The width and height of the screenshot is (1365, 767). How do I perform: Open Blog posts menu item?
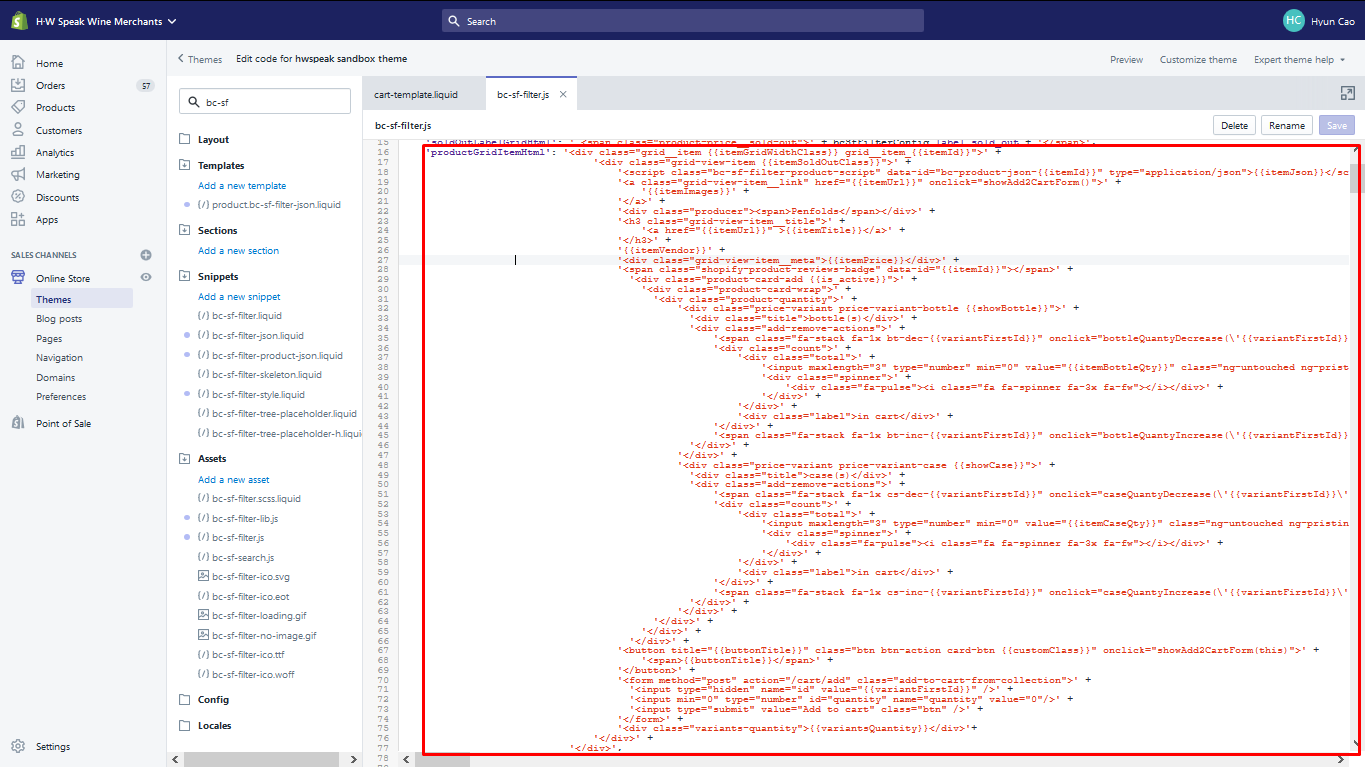pyautogui.click(x=59, y=319)
